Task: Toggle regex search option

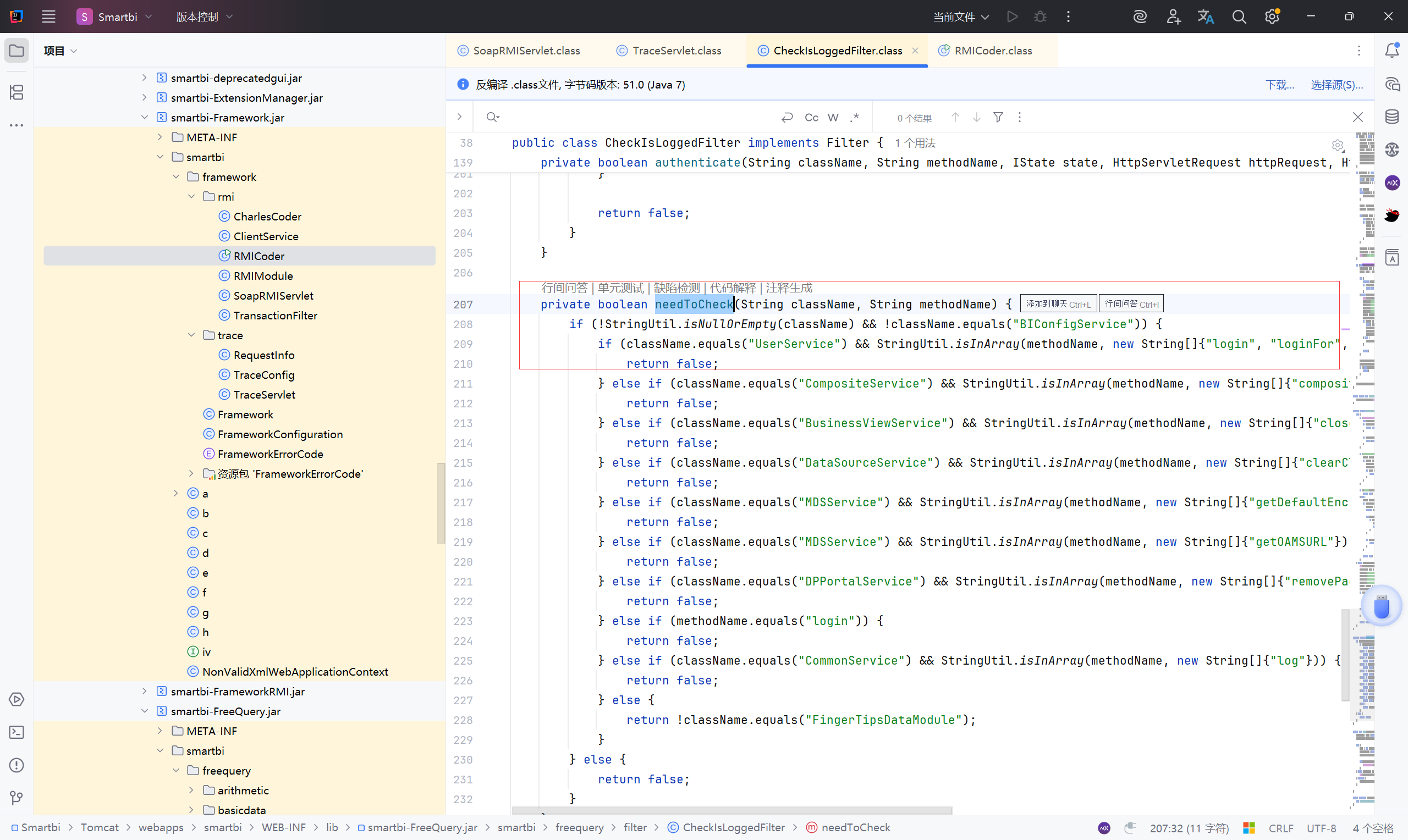Action: coord(854,117)
